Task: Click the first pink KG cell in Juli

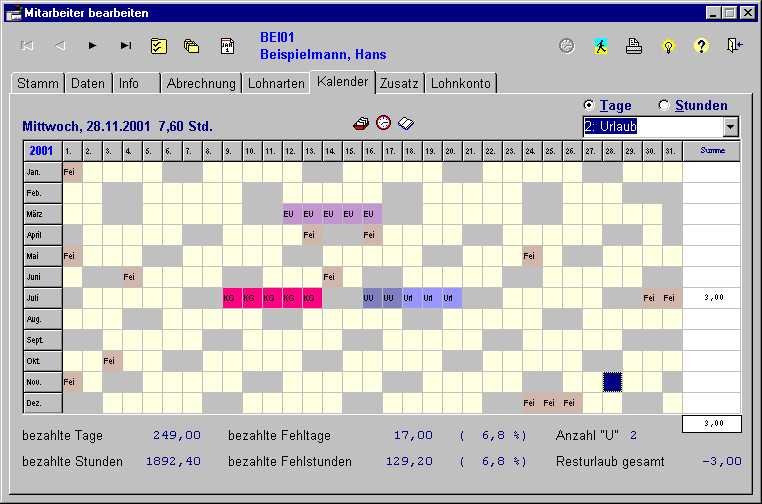Action: click(x=232, y=298)
